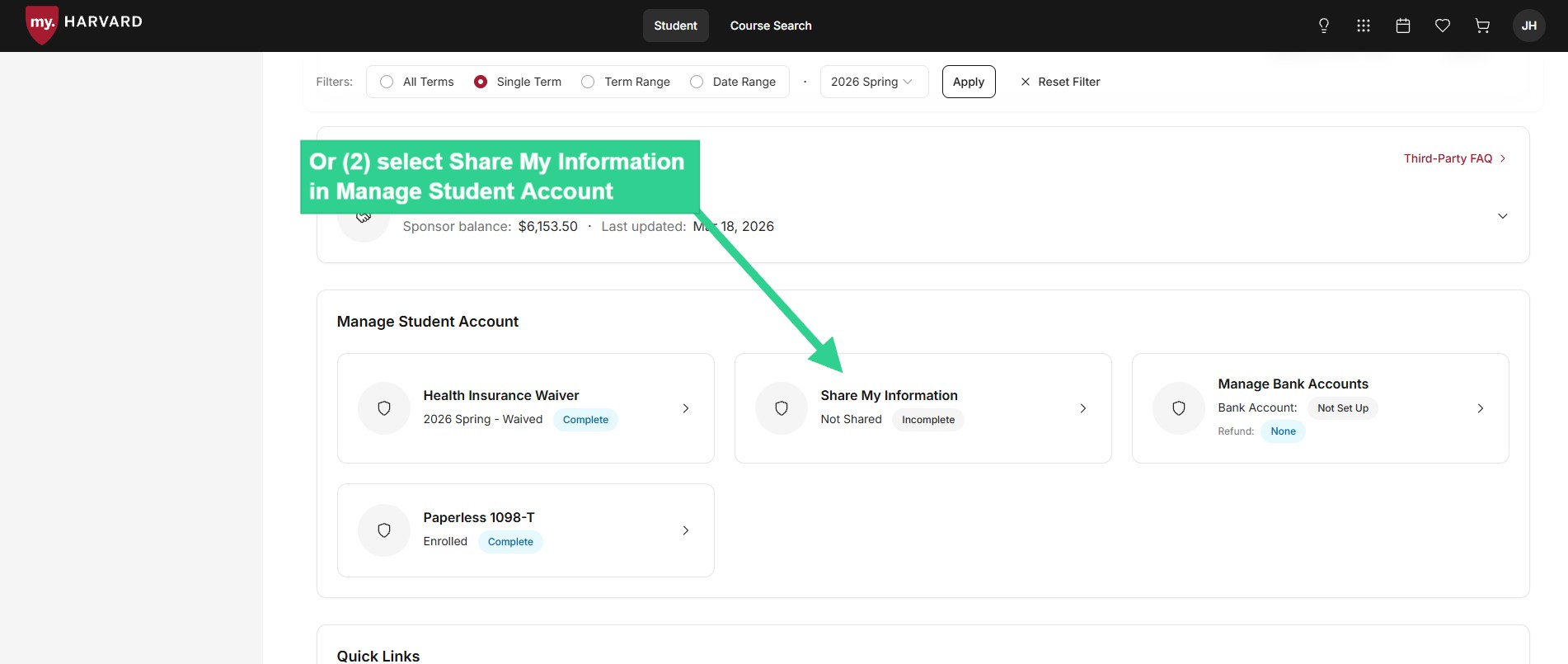
Task: Open the JH user avatar menu
Action: tap(1529, 26)
